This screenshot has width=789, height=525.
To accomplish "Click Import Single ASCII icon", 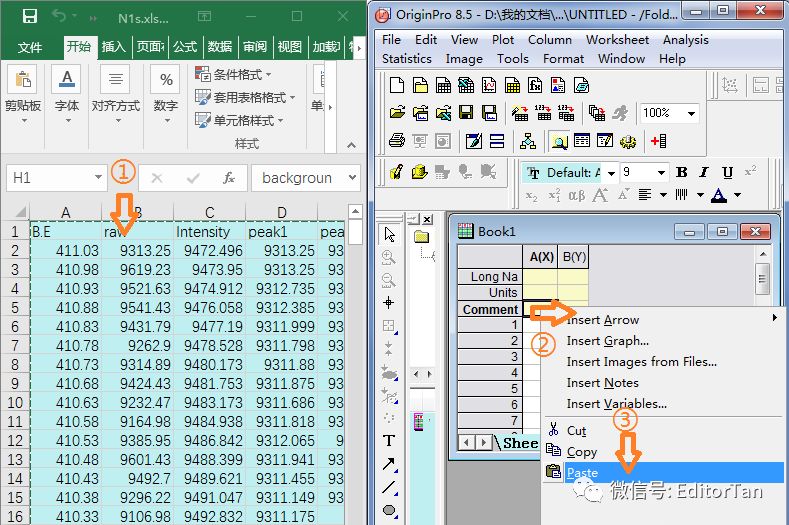I will [x=543, y=113].
